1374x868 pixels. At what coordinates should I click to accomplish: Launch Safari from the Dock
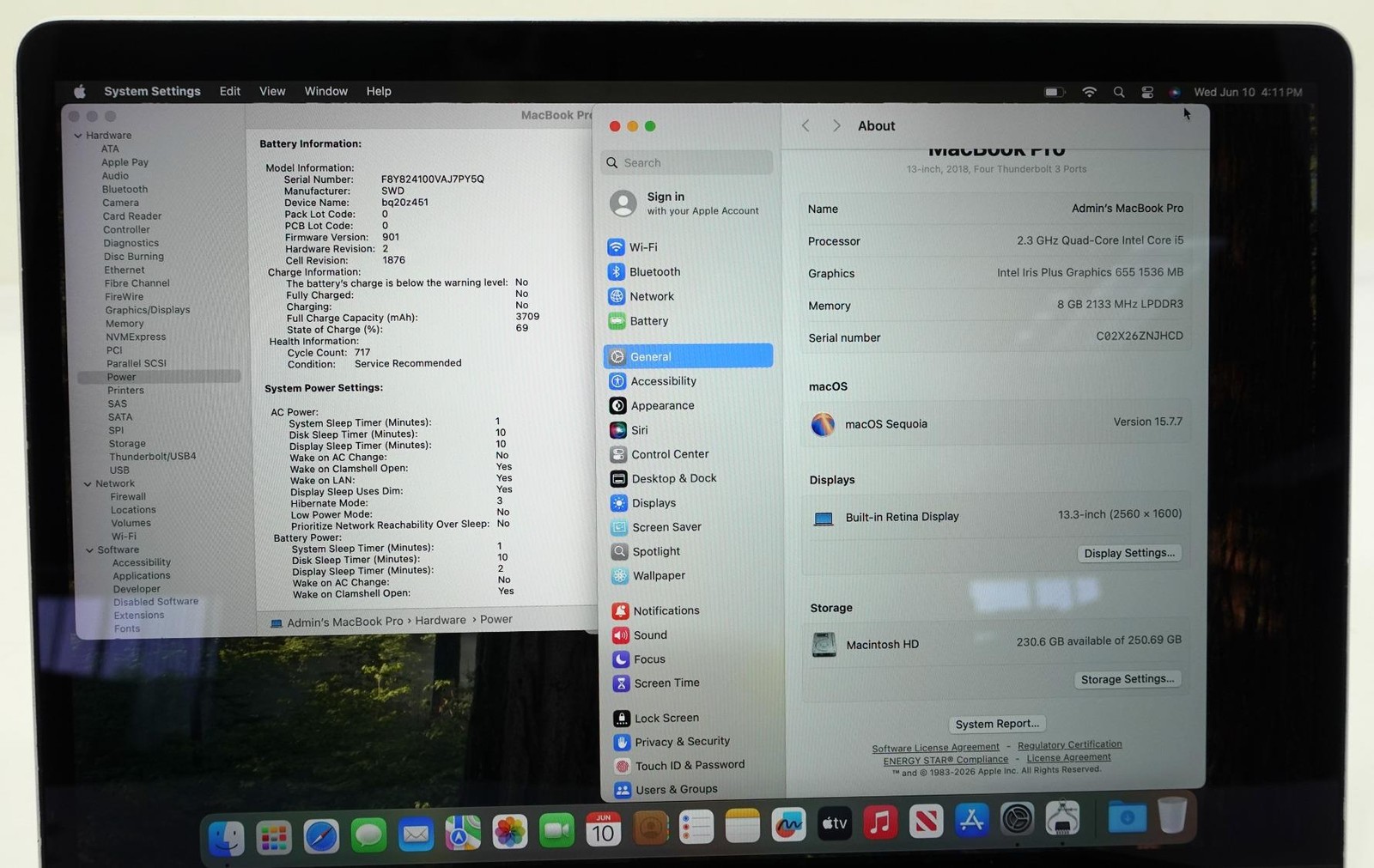(x=321, y=836)
